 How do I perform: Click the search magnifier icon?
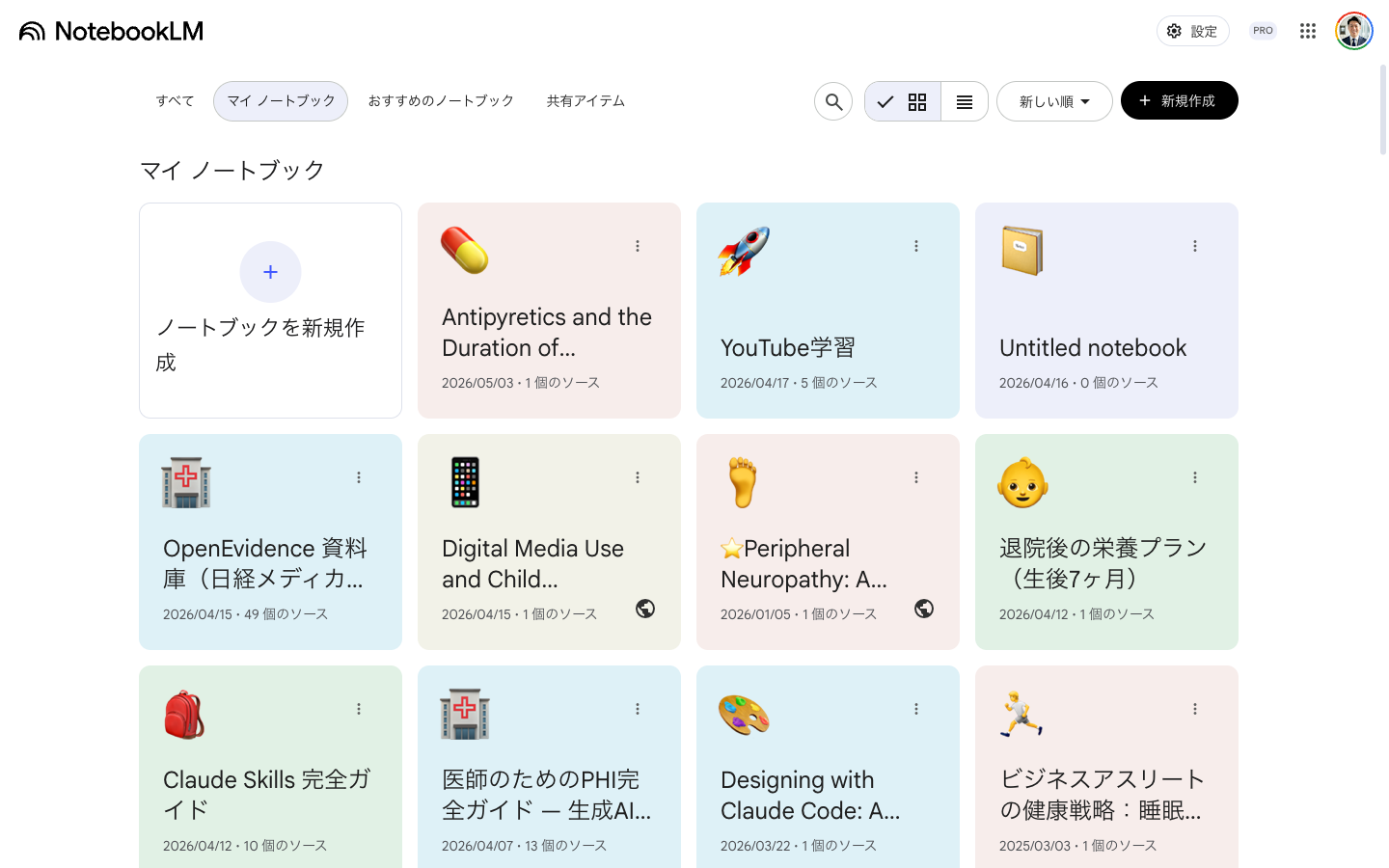coord(833,101)
